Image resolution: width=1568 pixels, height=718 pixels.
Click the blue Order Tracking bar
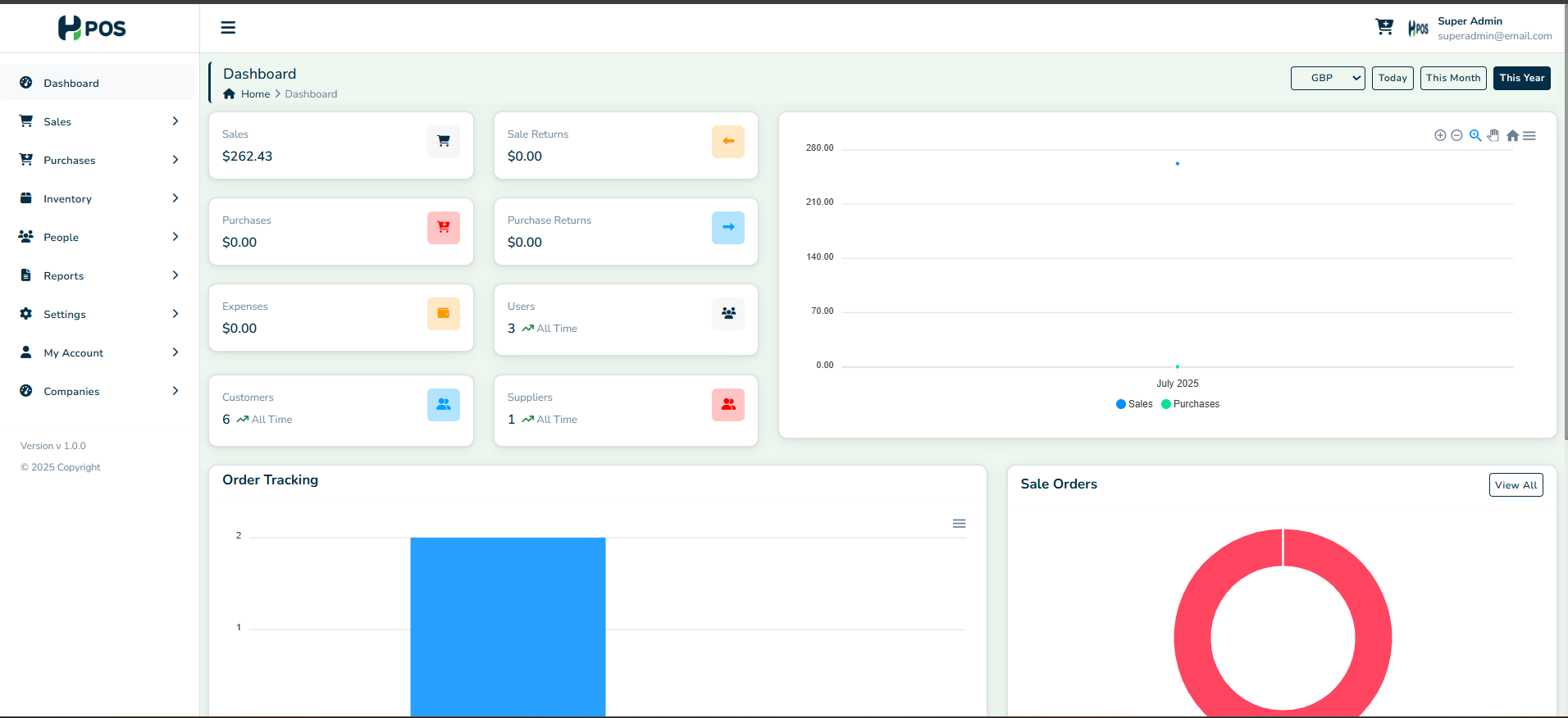click(508, 627)
